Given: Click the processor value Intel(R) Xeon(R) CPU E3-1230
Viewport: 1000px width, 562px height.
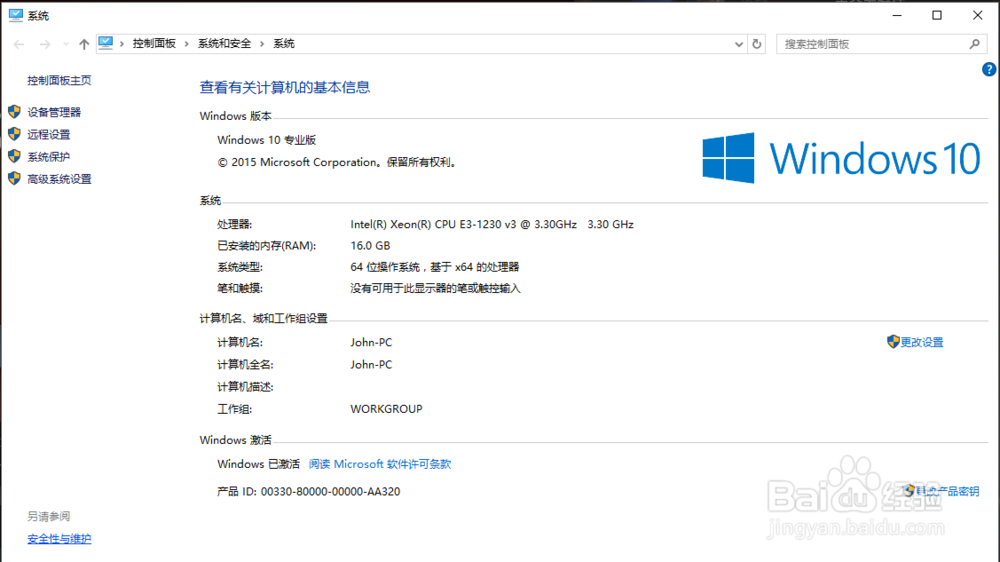Looking at the screenshot, I should 492,225.
